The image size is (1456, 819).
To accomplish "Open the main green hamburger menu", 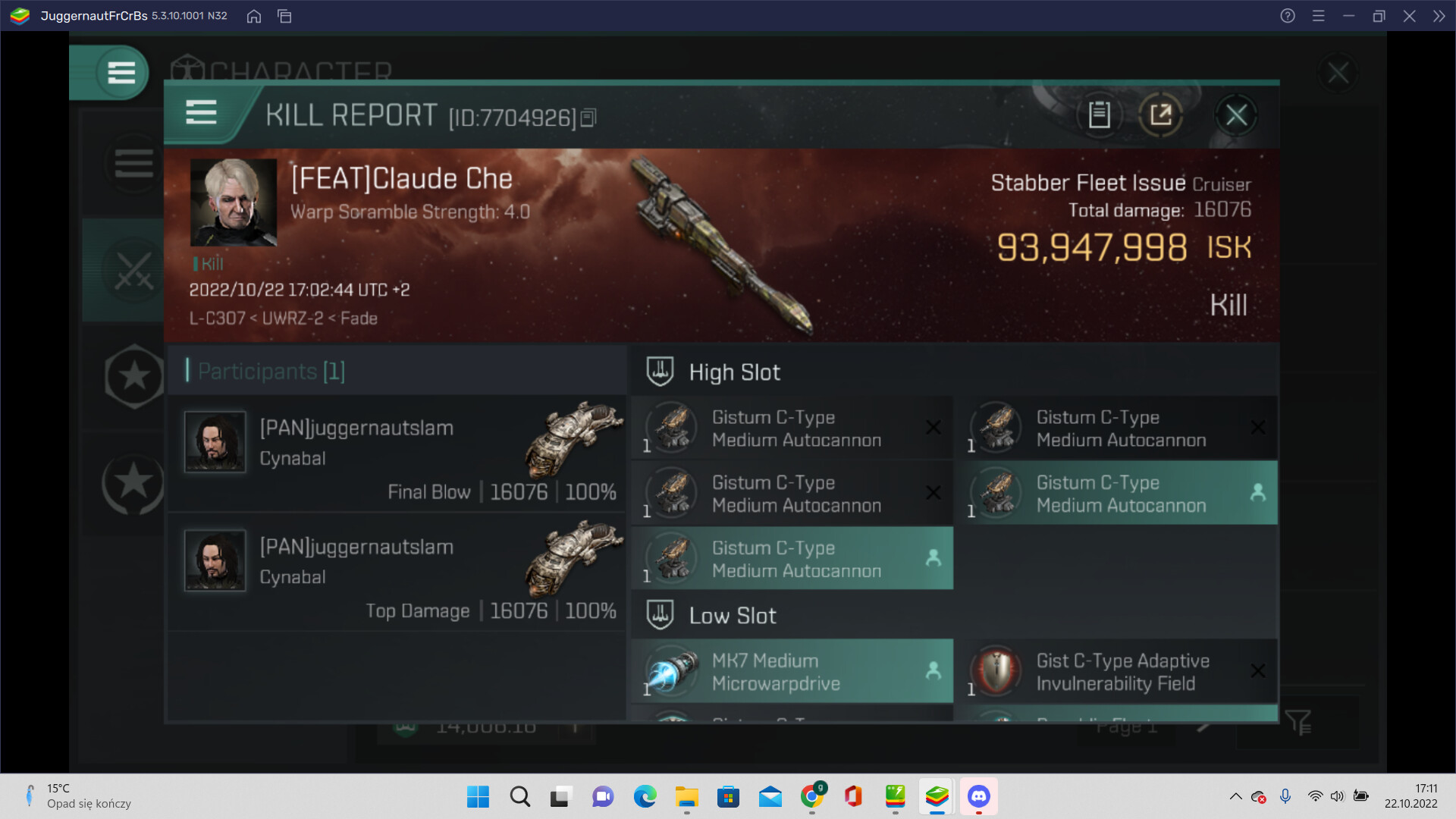I will (121, 73).
